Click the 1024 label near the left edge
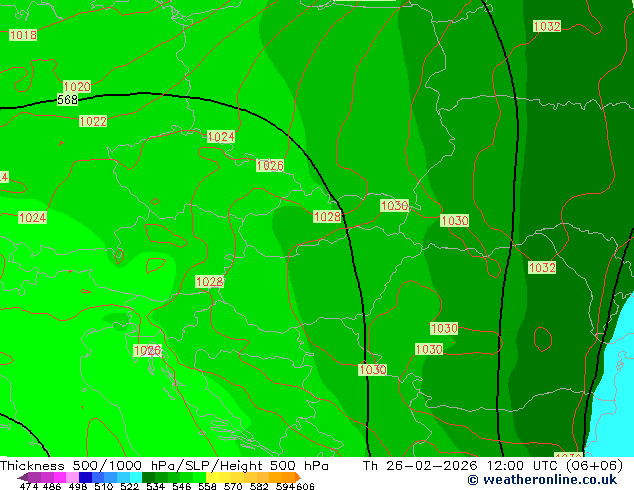 pyautogui.click(x=33, y=218)
